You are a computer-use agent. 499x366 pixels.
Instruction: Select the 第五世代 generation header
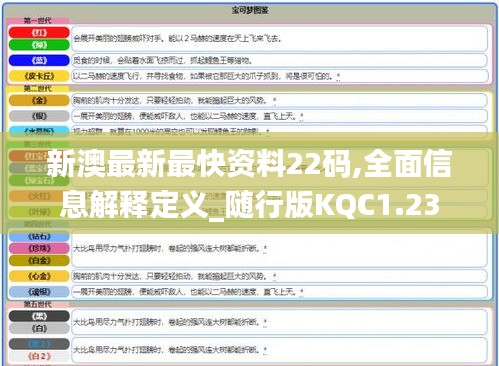coord(38,304)
